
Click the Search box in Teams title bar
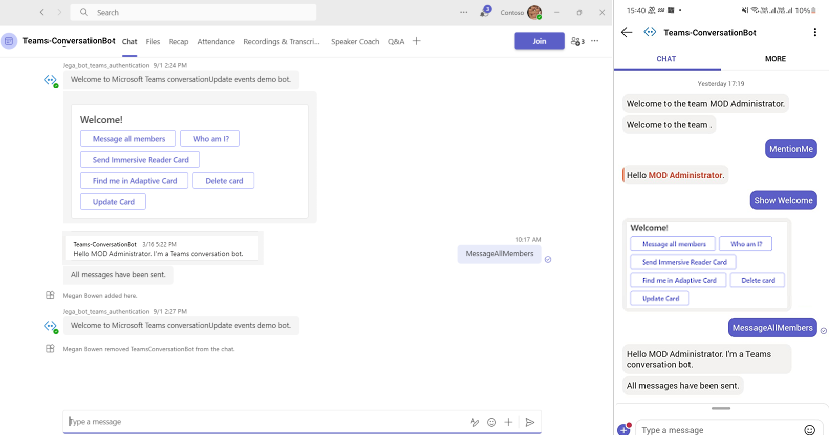click(193, 12)
